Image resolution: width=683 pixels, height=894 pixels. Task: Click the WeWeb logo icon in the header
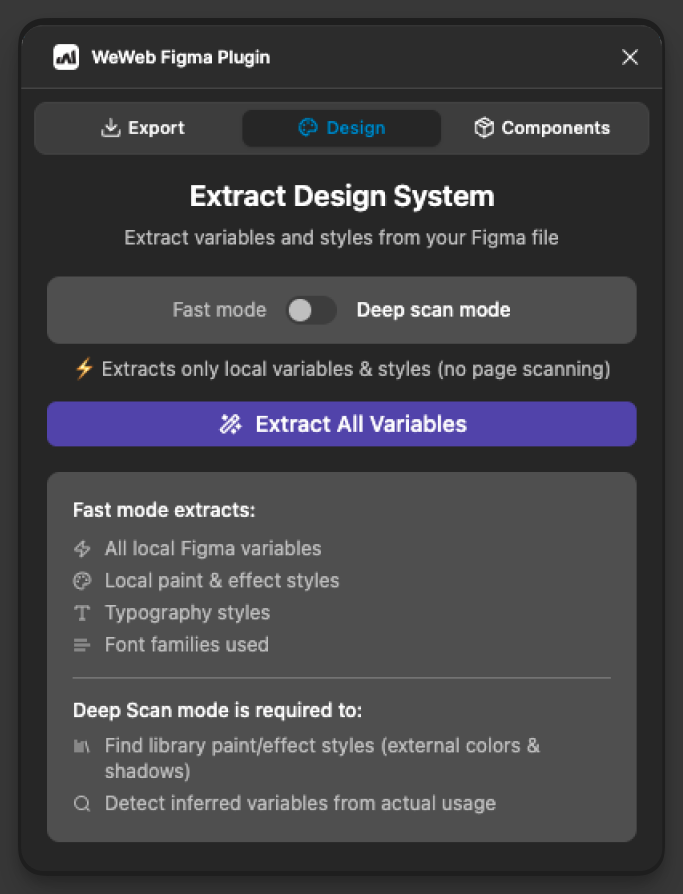64,57
